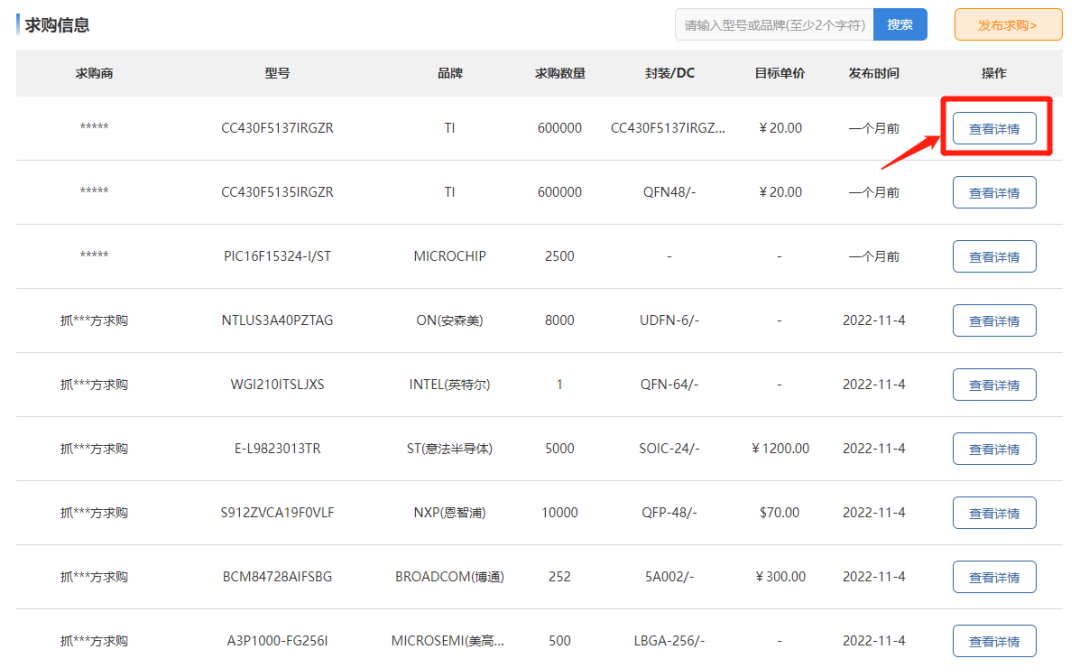Click package QFP-48/-

669,512
